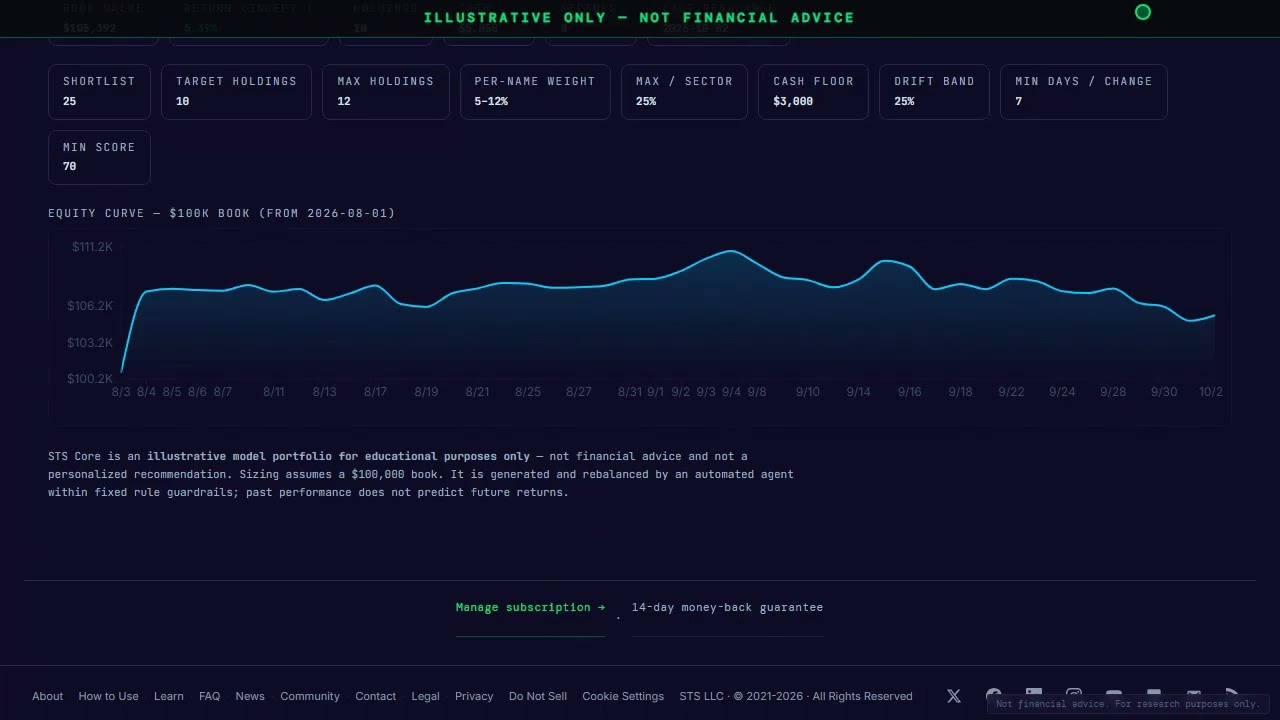Select the Shortlist 25 rule card
Screen dimensions: 1280x720
[99, 92]
